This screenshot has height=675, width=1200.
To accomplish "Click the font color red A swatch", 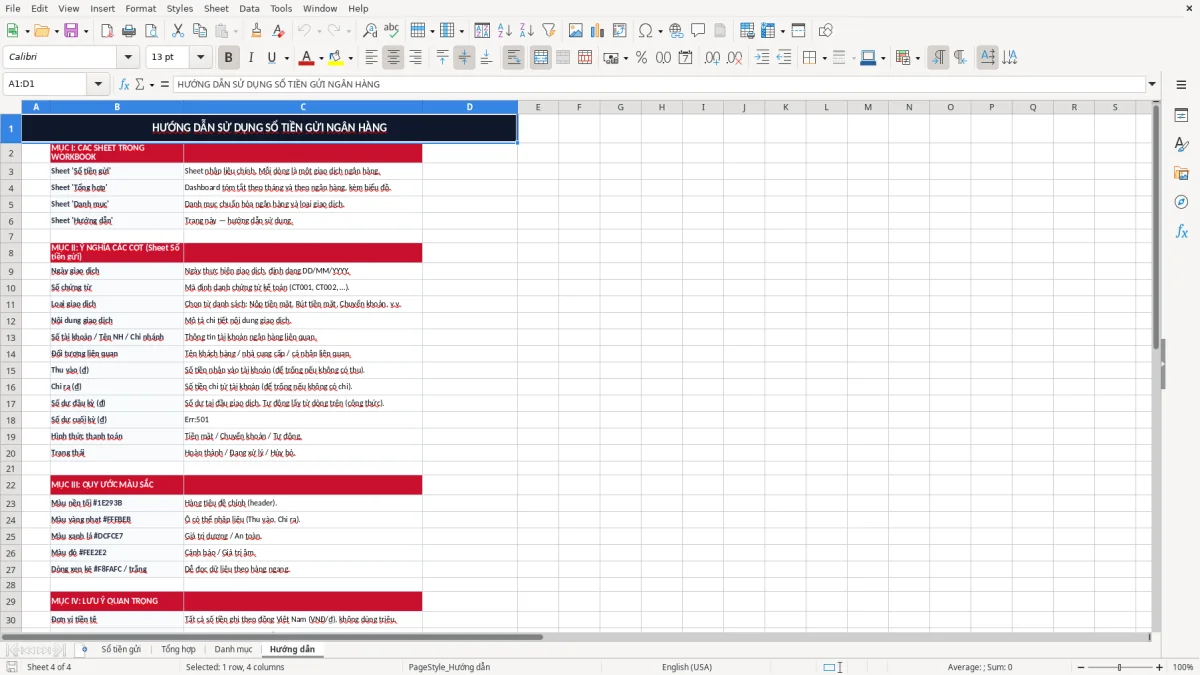I will click(x=306, y=58).
